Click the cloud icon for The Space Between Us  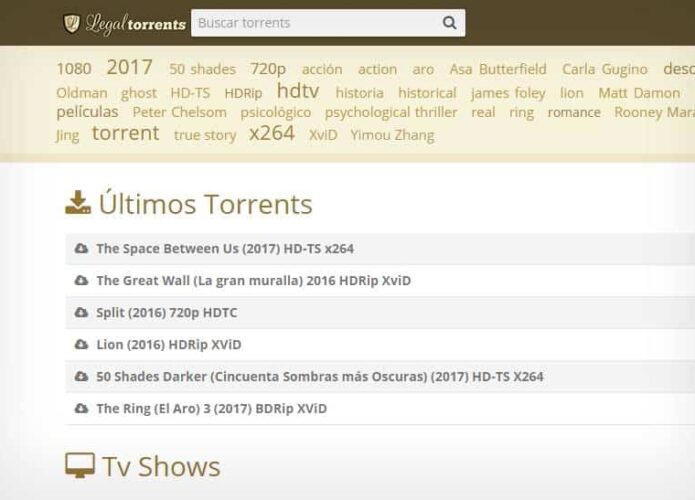[81, 248]
